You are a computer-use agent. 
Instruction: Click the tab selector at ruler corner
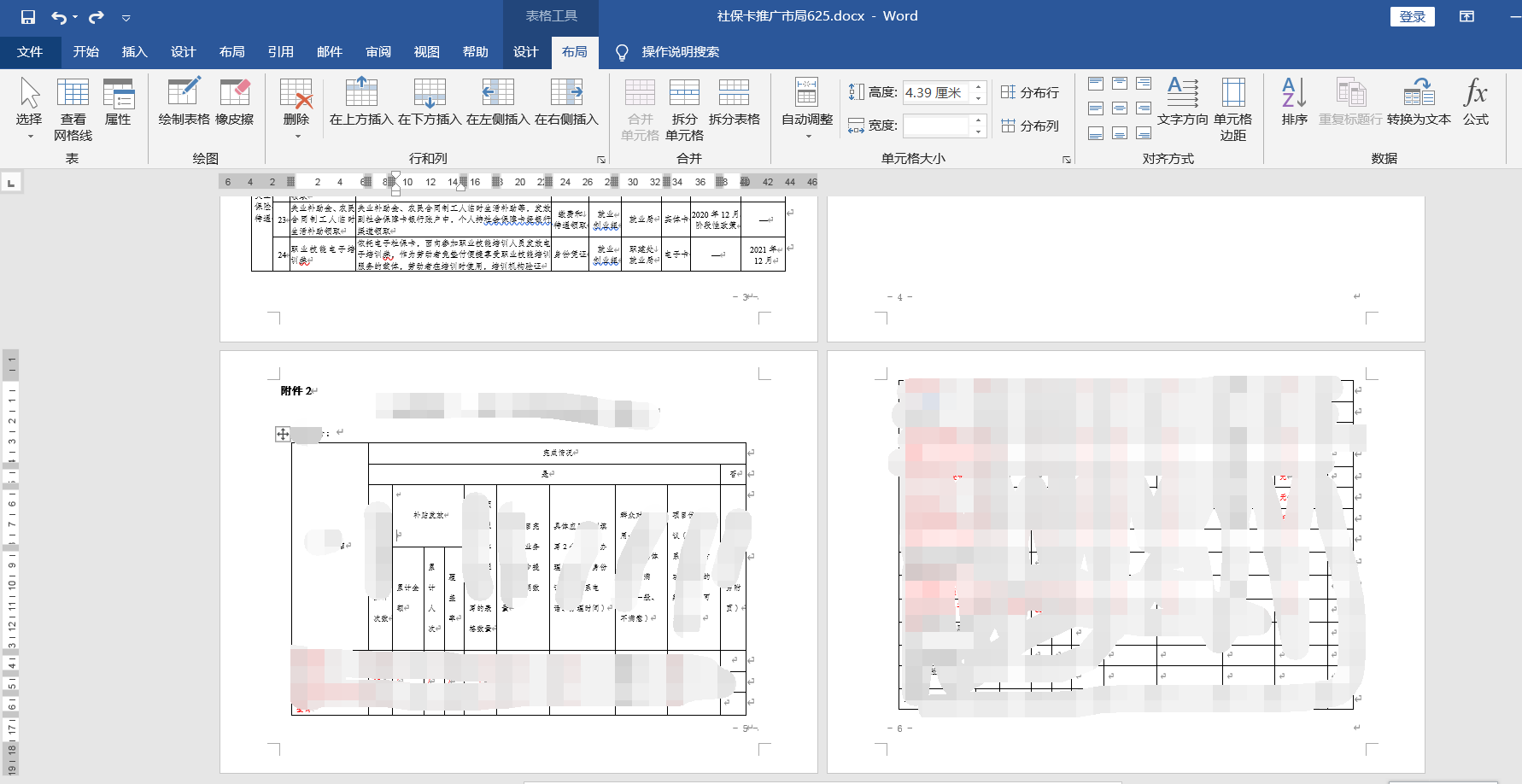pos(11,182)
